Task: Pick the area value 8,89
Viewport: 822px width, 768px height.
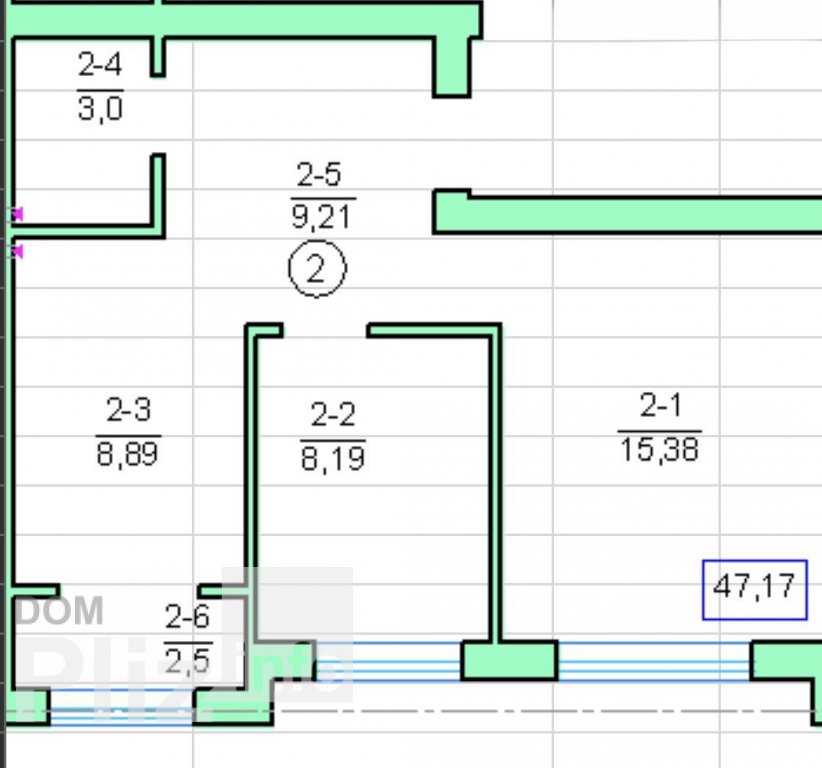Action: point(128,455)
